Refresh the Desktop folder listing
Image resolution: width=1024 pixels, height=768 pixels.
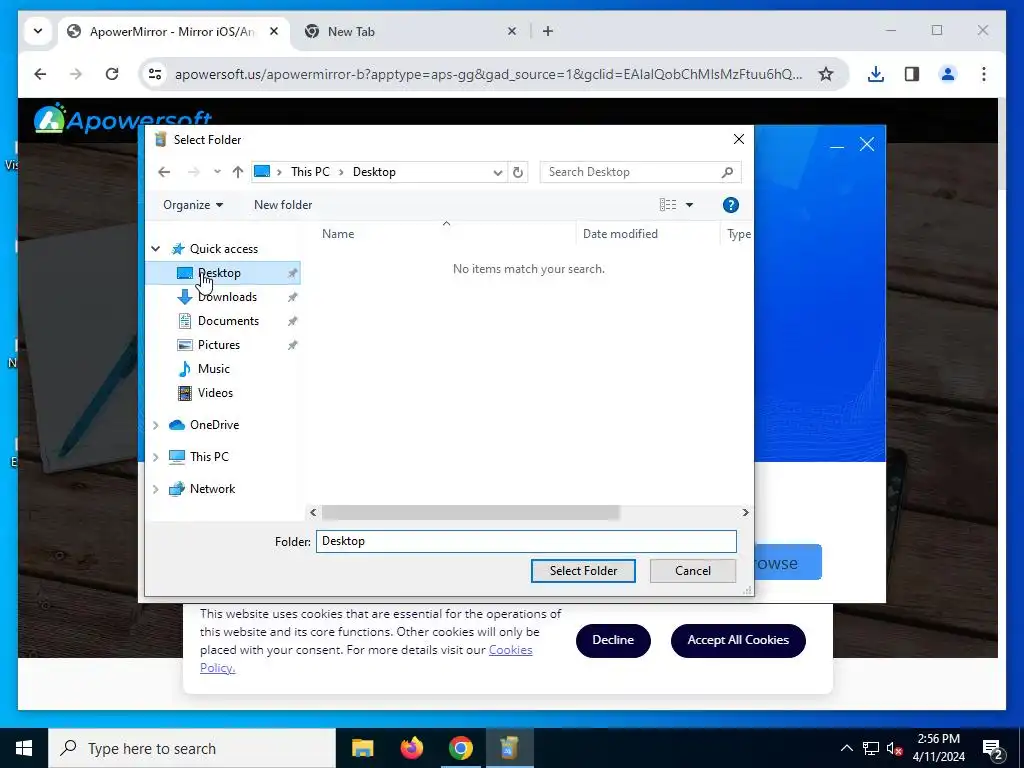tap(518, 172)
